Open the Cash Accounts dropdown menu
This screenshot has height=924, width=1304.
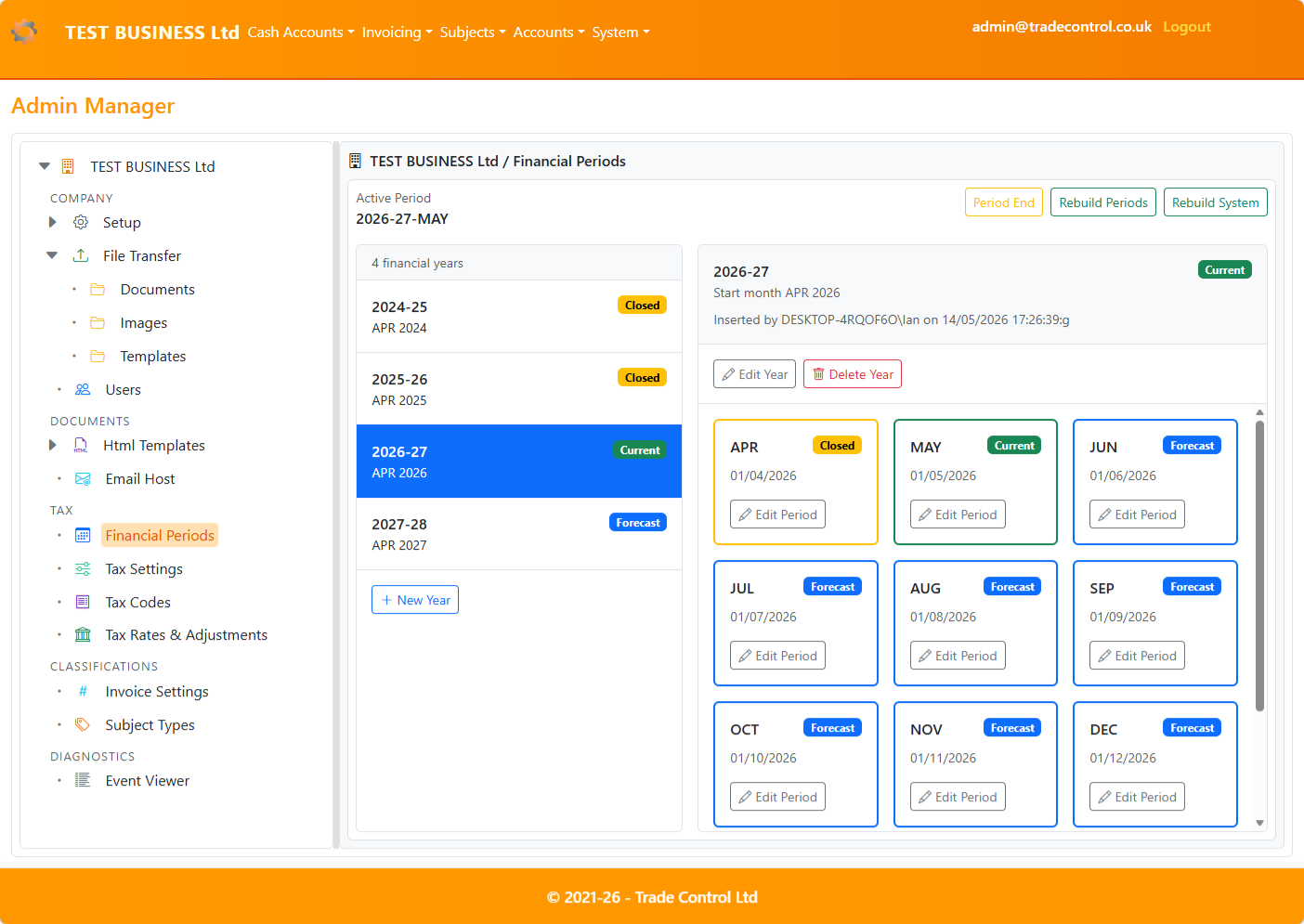point(301,32)
